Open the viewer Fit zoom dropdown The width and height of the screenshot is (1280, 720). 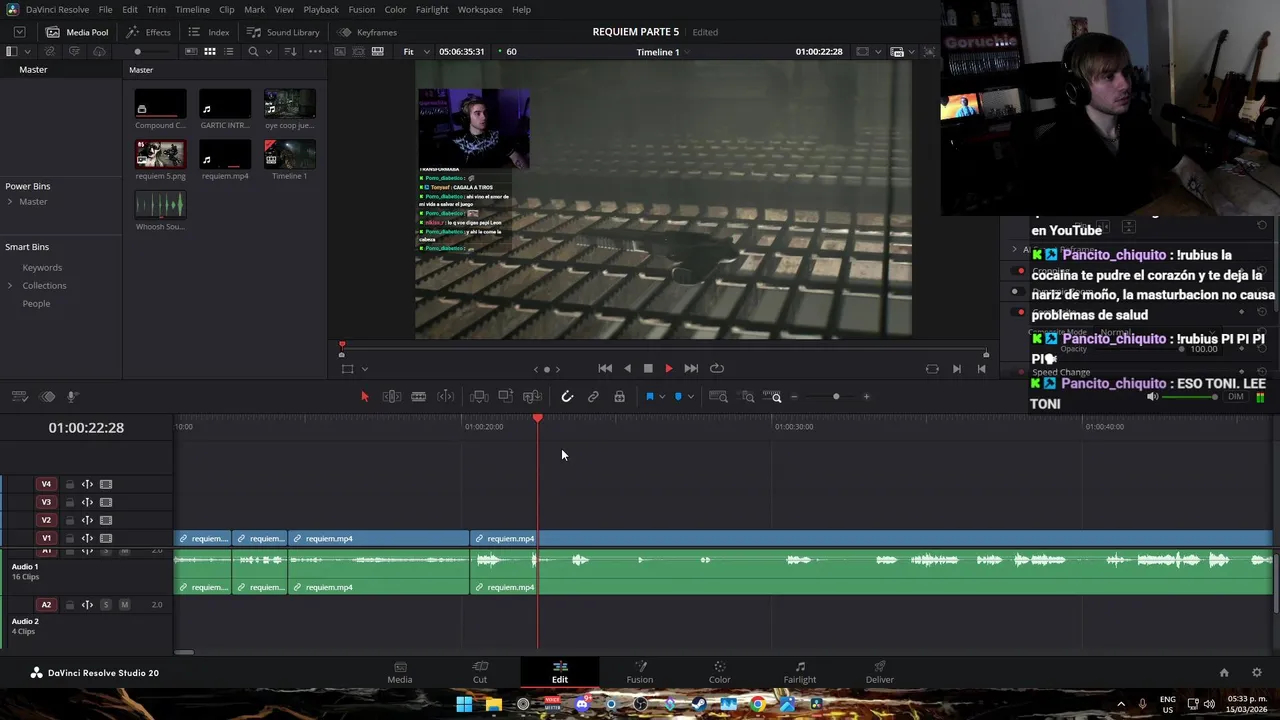coord(416,51)
